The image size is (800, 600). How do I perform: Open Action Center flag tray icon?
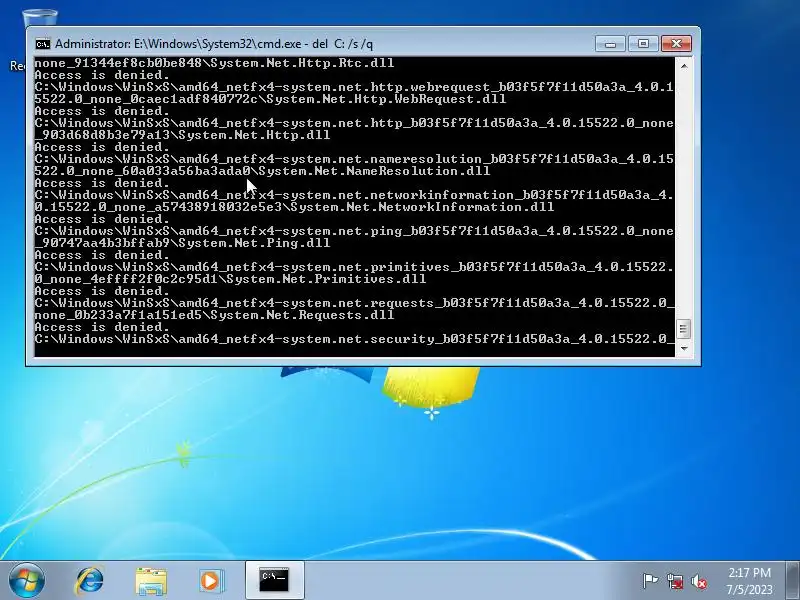click(x=651, y=581)
